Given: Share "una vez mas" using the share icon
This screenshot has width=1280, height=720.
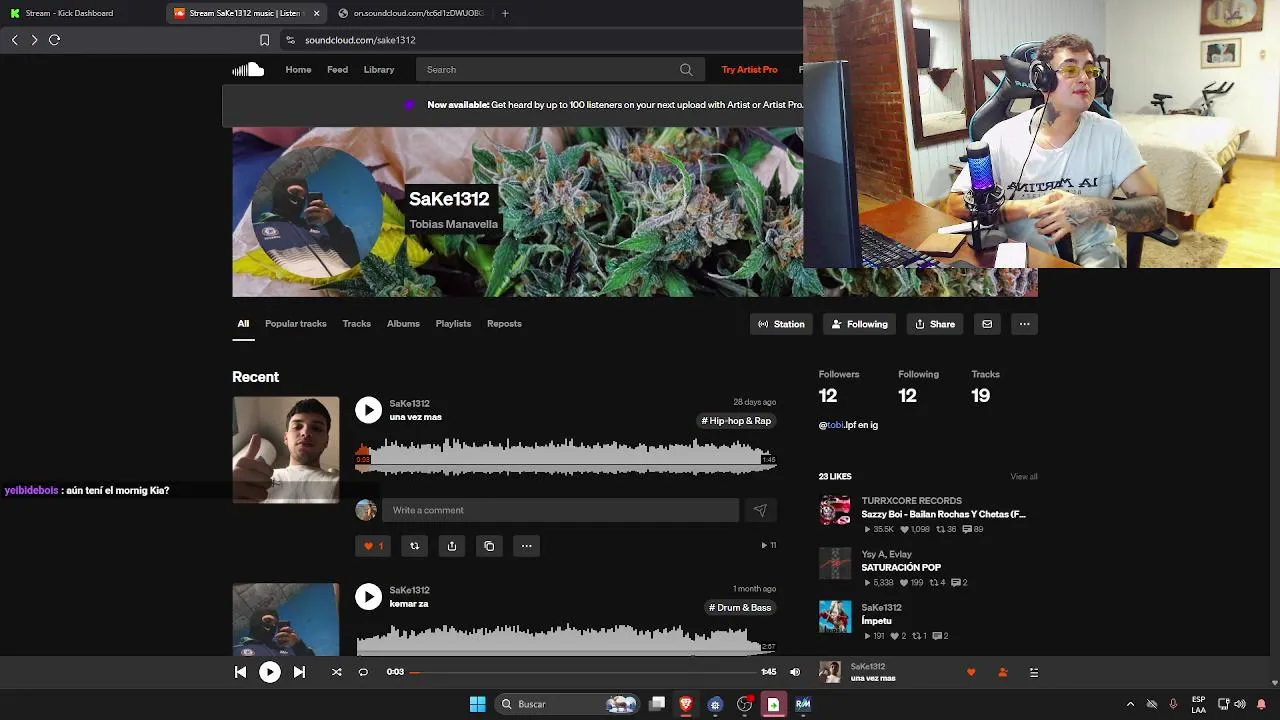Looking at the screenshot, I should pyautogui.click(x=452, y=546).
